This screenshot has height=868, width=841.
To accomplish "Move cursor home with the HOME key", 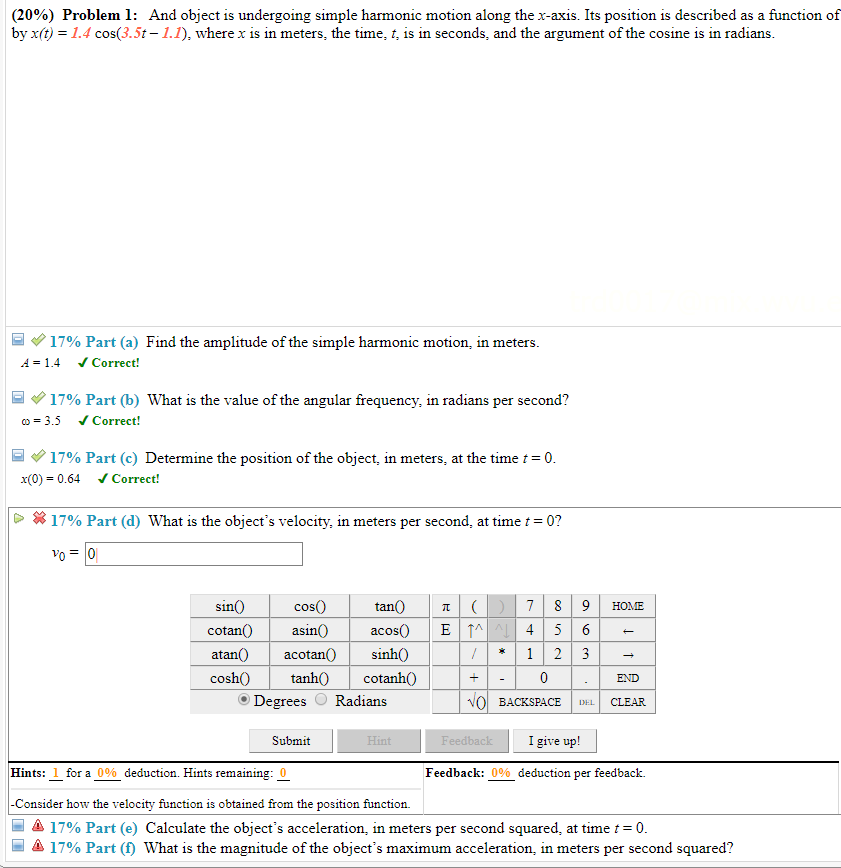I will pos(626,606).
